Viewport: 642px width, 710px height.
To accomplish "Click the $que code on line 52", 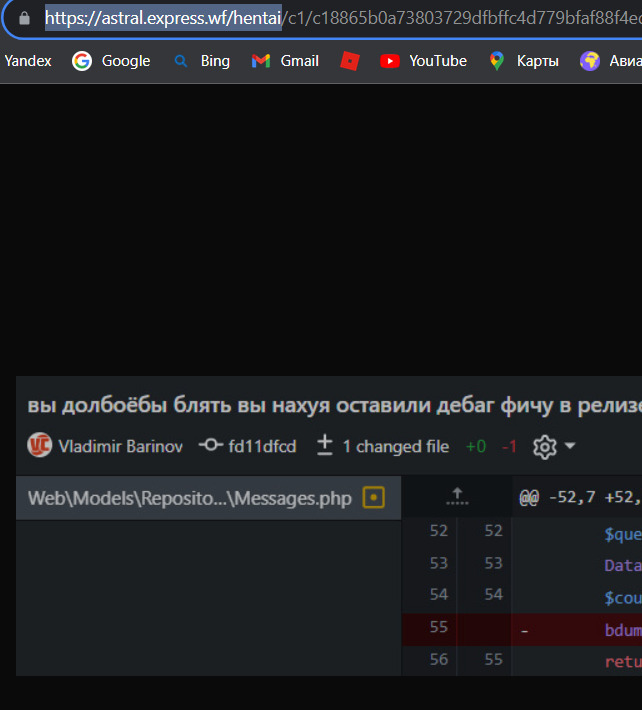I will coord(623,535).
